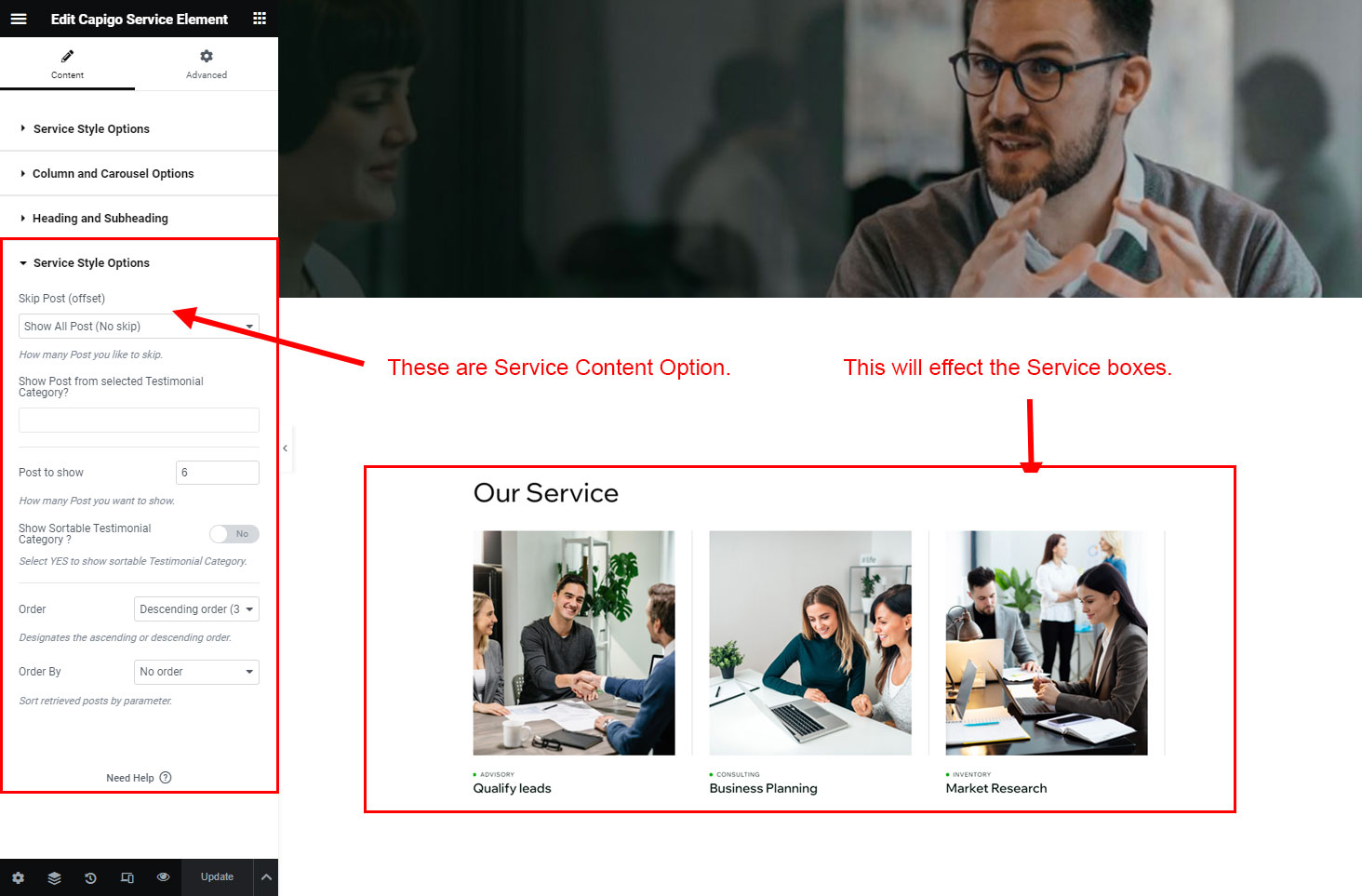Select the Content tab
Image resolution: width=1362 pixels, height=896 pixels.
click(x=67, y=64)
